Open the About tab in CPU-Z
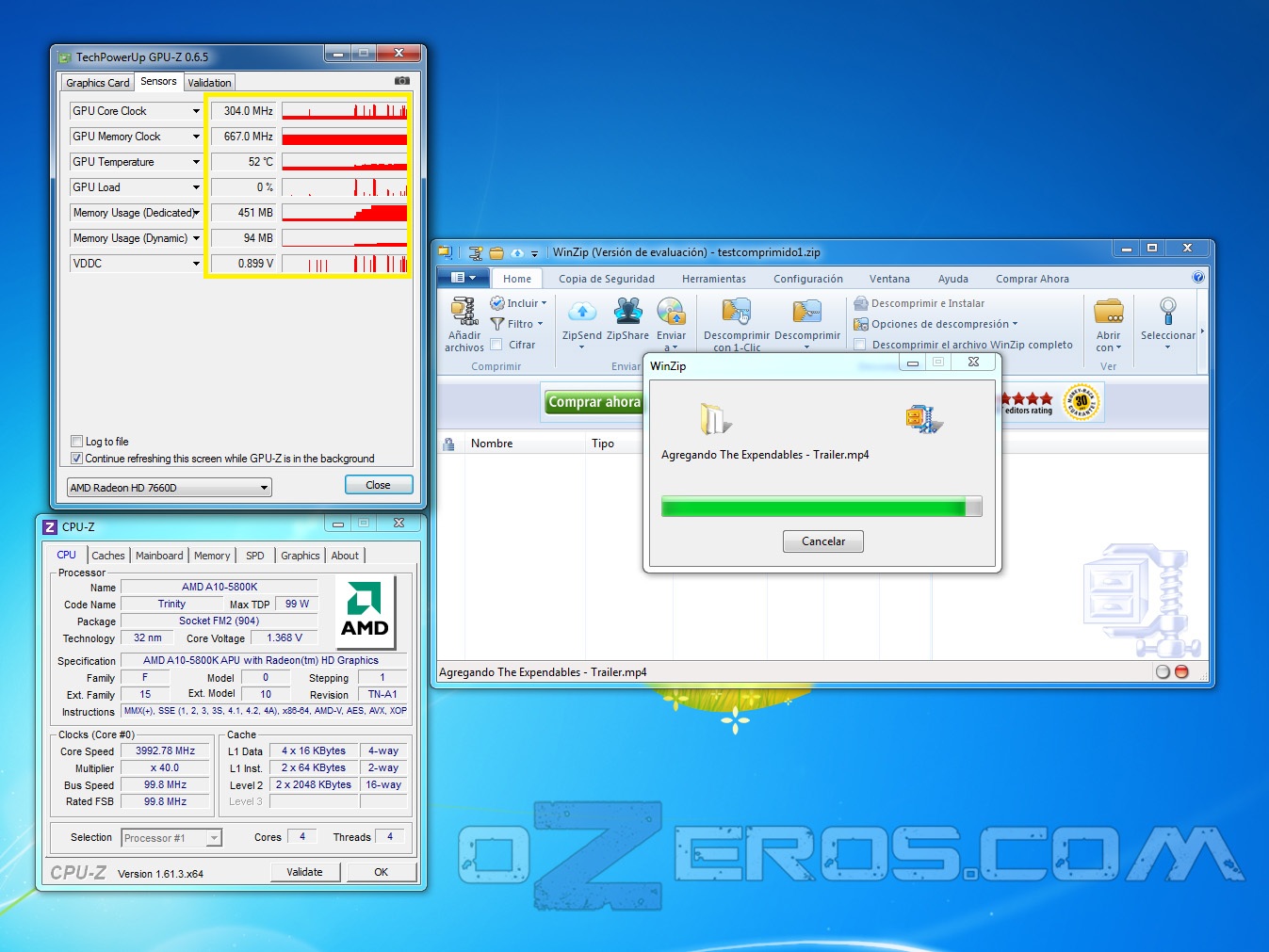This screenshot has width=1269, height=952. (x=345, y=556)
